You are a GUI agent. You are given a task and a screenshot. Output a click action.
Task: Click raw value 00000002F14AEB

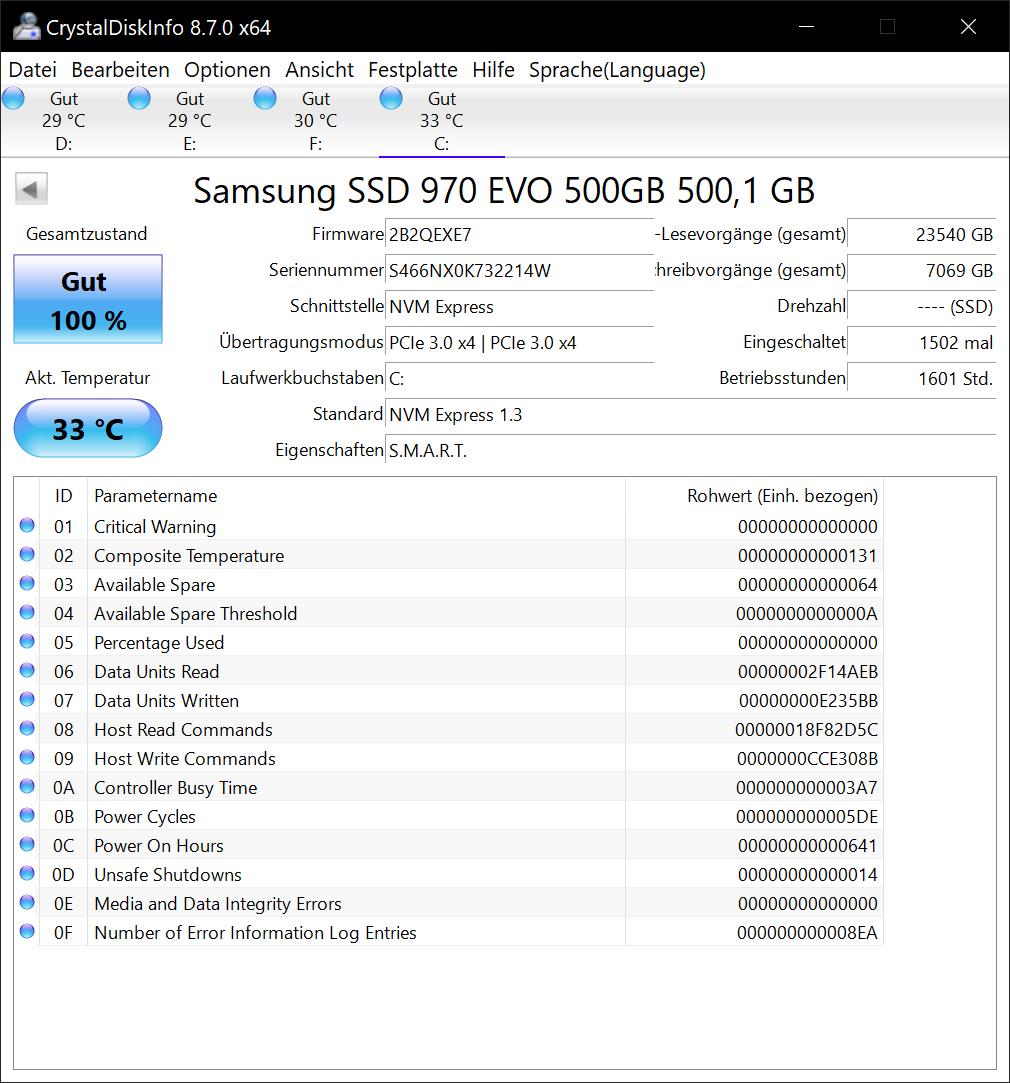(808, 672)
